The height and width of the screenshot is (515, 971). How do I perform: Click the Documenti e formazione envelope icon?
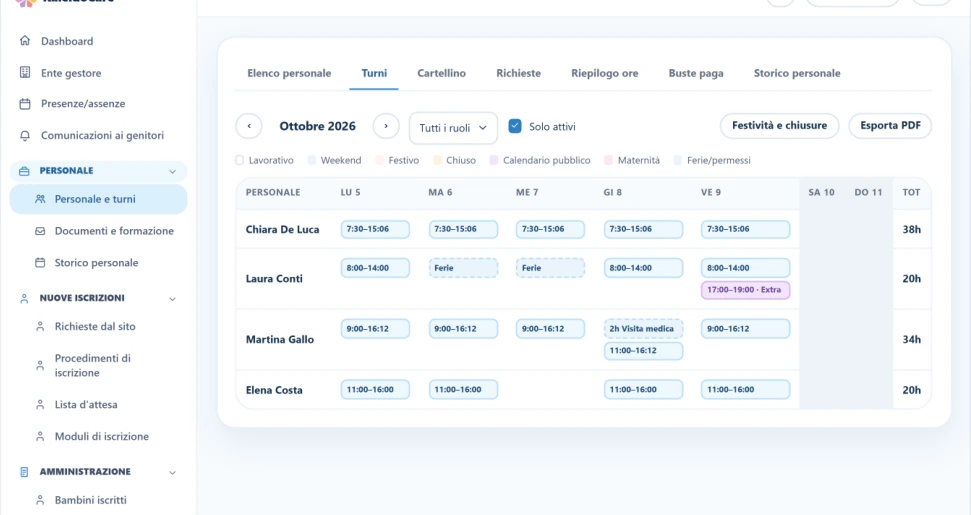coord(40,231)
